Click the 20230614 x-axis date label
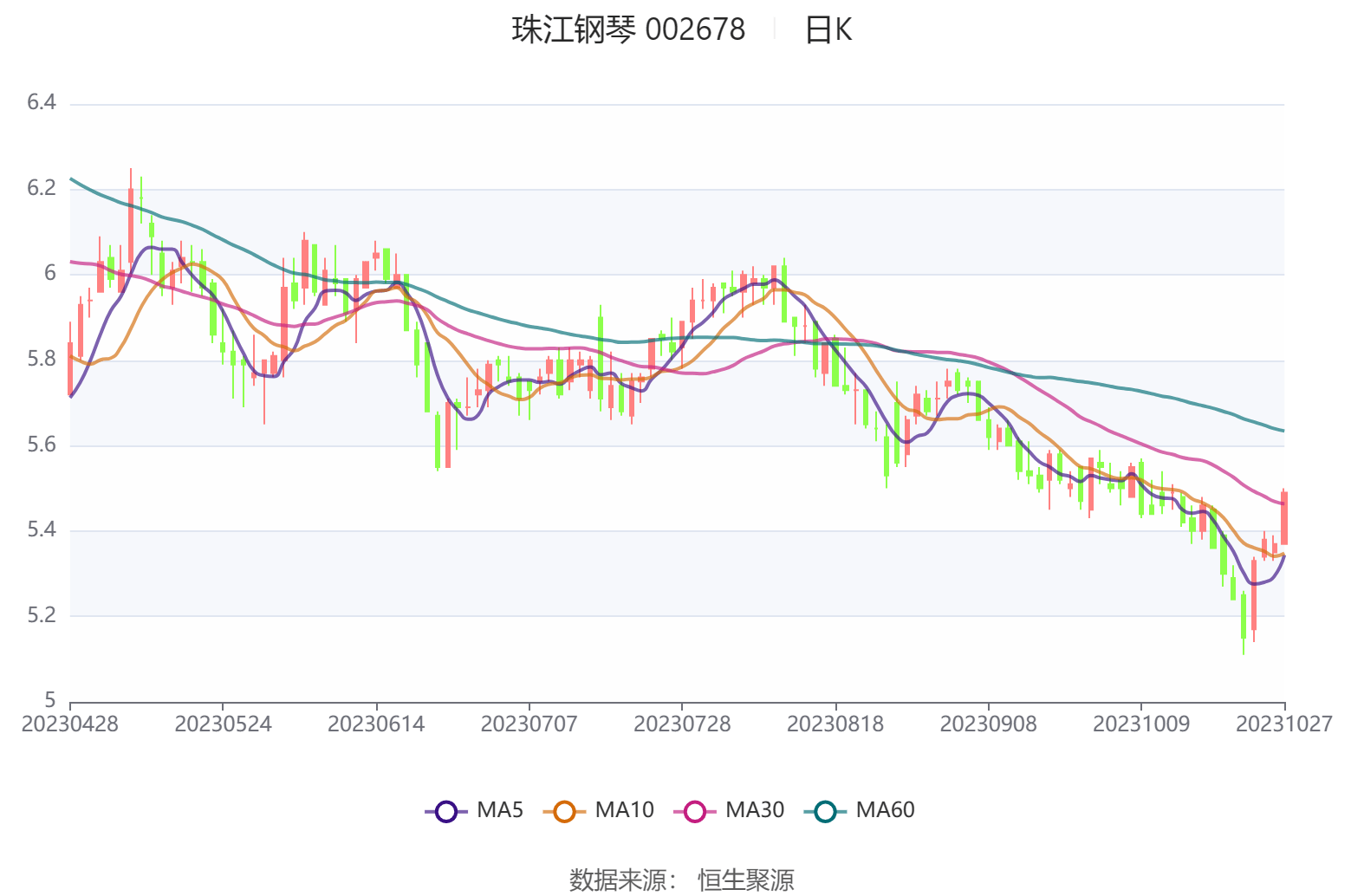The image size is (1364, 896). point(376,724)
